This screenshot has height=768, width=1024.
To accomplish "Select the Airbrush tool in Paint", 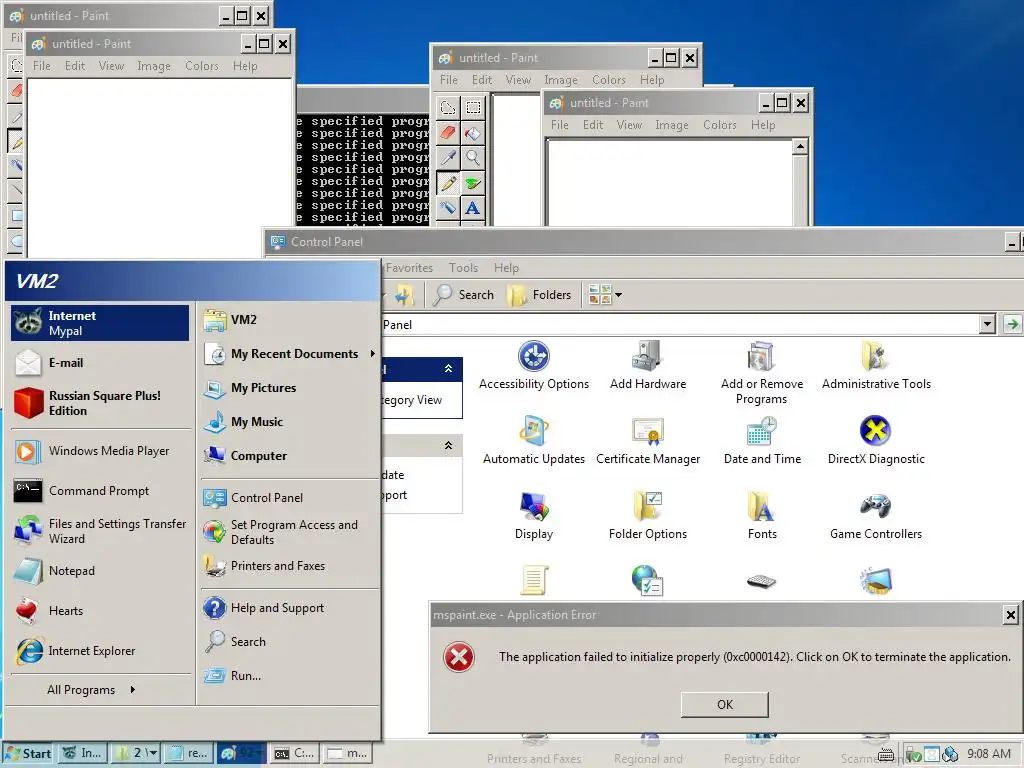I will [448, 208].
